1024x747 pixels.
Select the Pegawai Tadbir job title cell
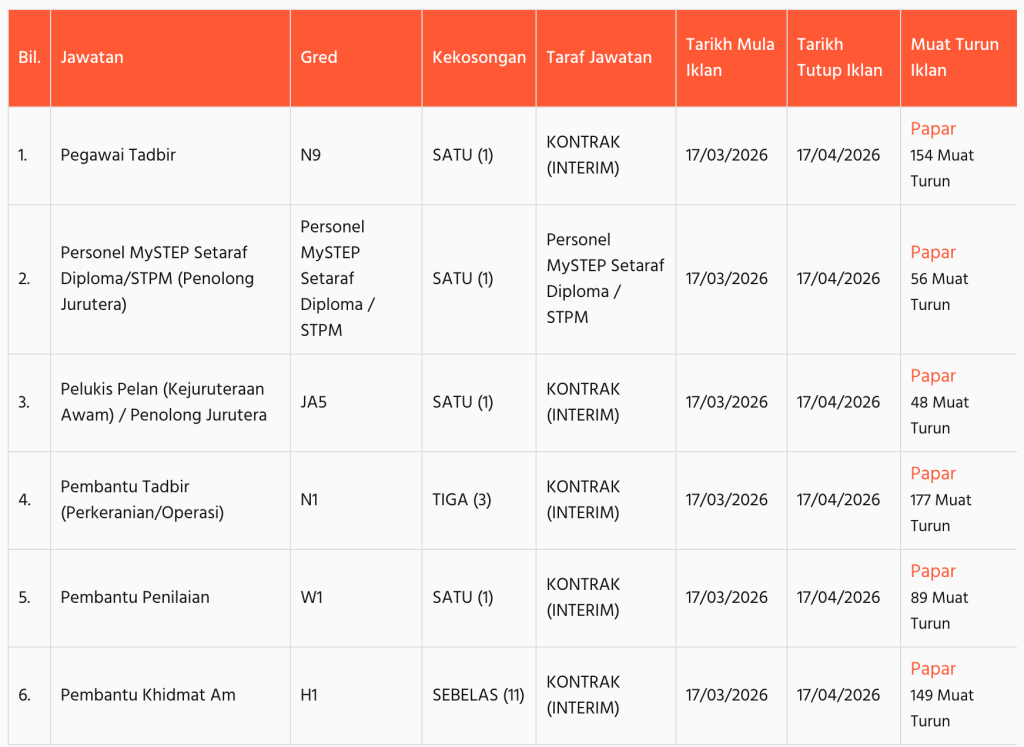pos(118,155)
